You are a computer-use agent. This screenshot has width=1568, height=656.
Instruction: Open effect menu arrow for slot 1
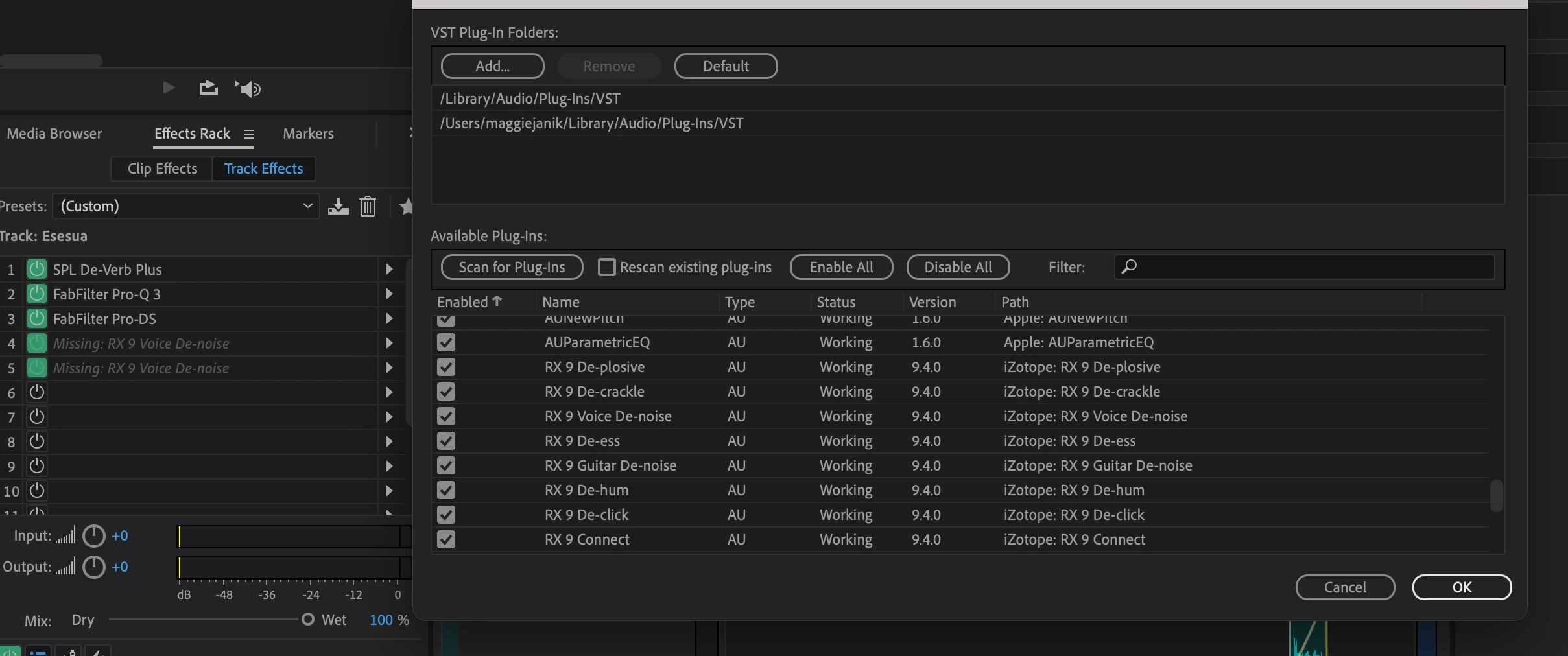point(389,269)
